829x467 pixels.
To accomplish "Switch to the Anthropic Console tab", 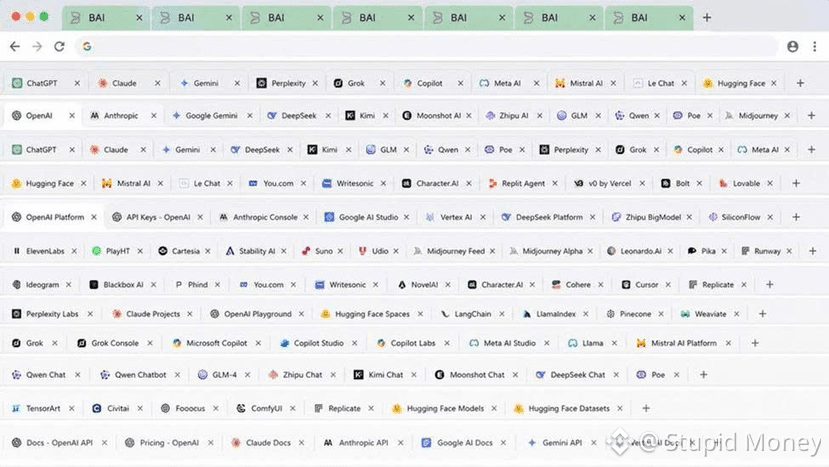I will pos(264,217).
